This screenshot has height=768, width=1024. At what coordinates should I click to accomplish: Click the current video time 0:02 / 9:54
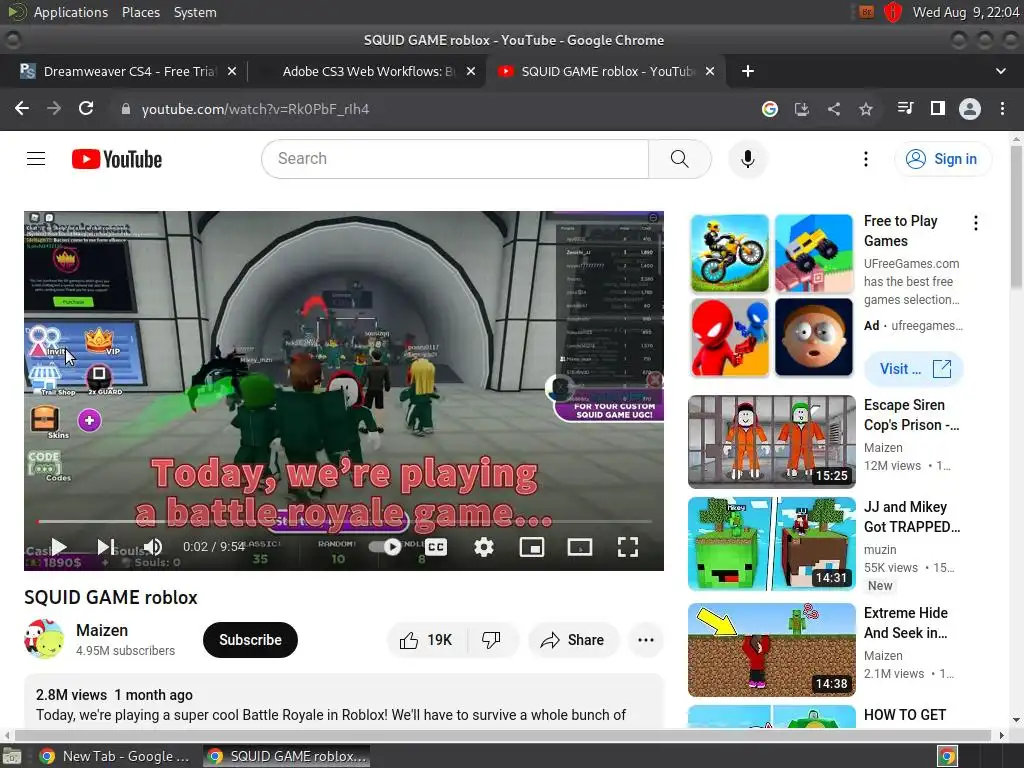214,547
